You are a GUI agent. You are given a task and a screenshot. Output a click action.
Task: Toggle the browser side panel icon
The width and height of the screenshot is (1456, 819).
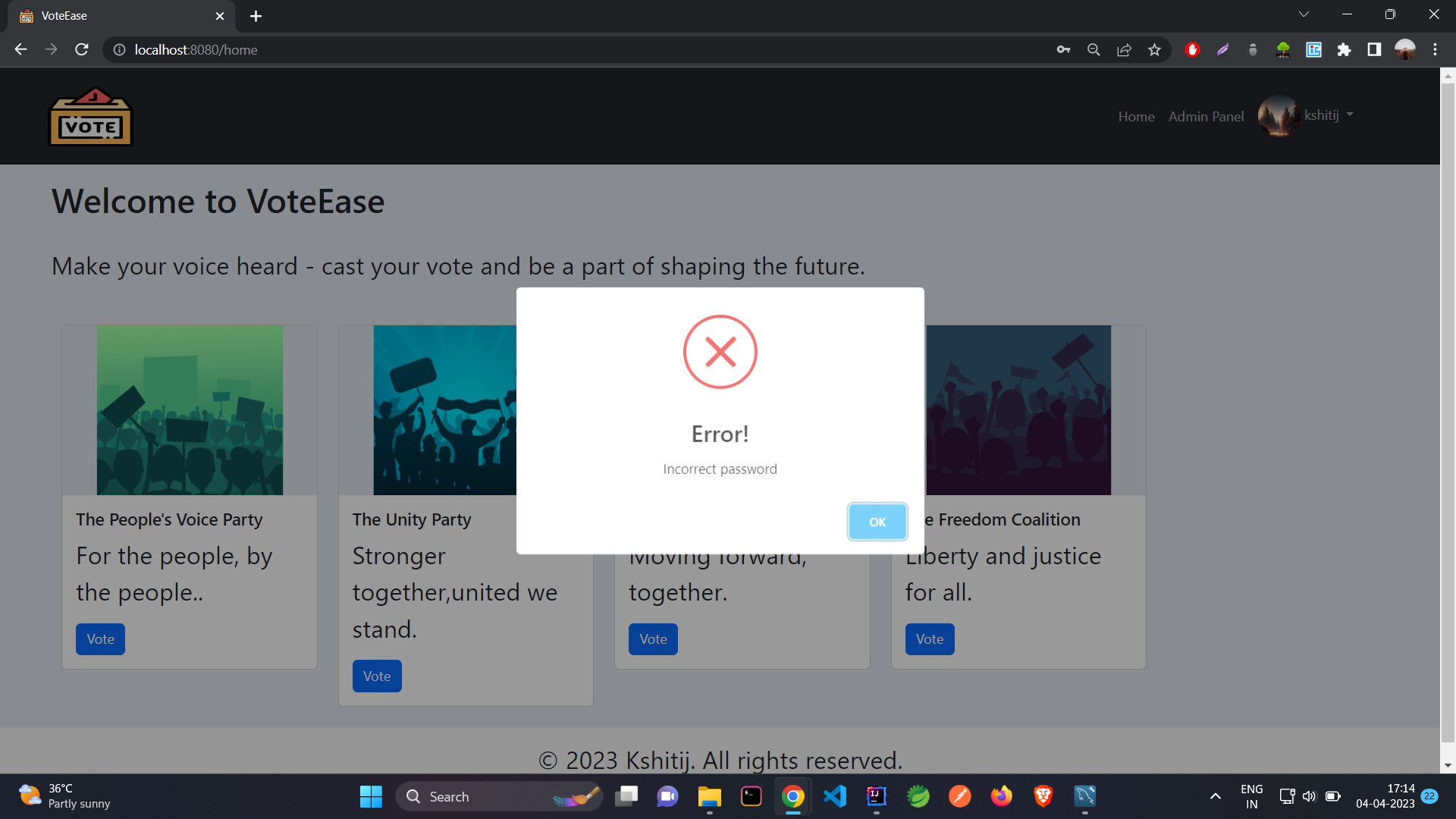pos(1374,50)
